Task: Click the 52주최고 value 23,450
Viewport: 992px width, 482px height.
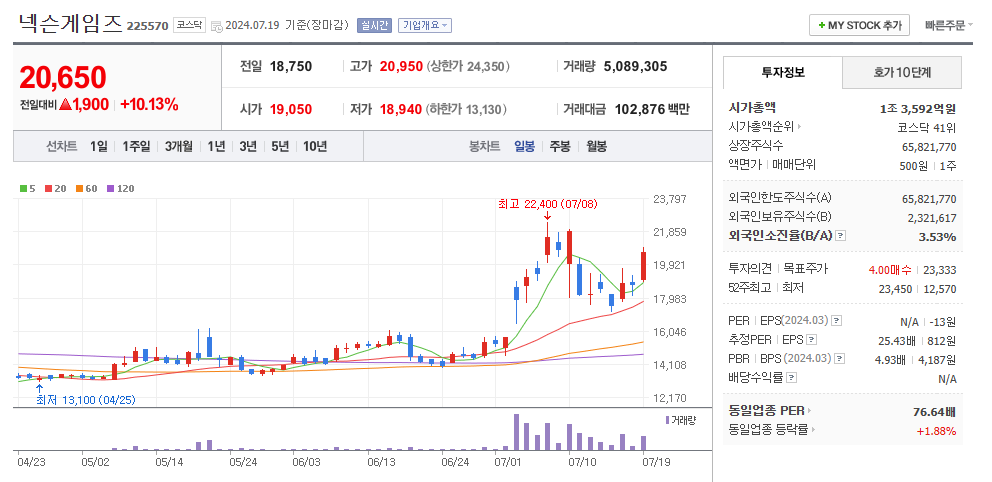Action: (897, 289)
